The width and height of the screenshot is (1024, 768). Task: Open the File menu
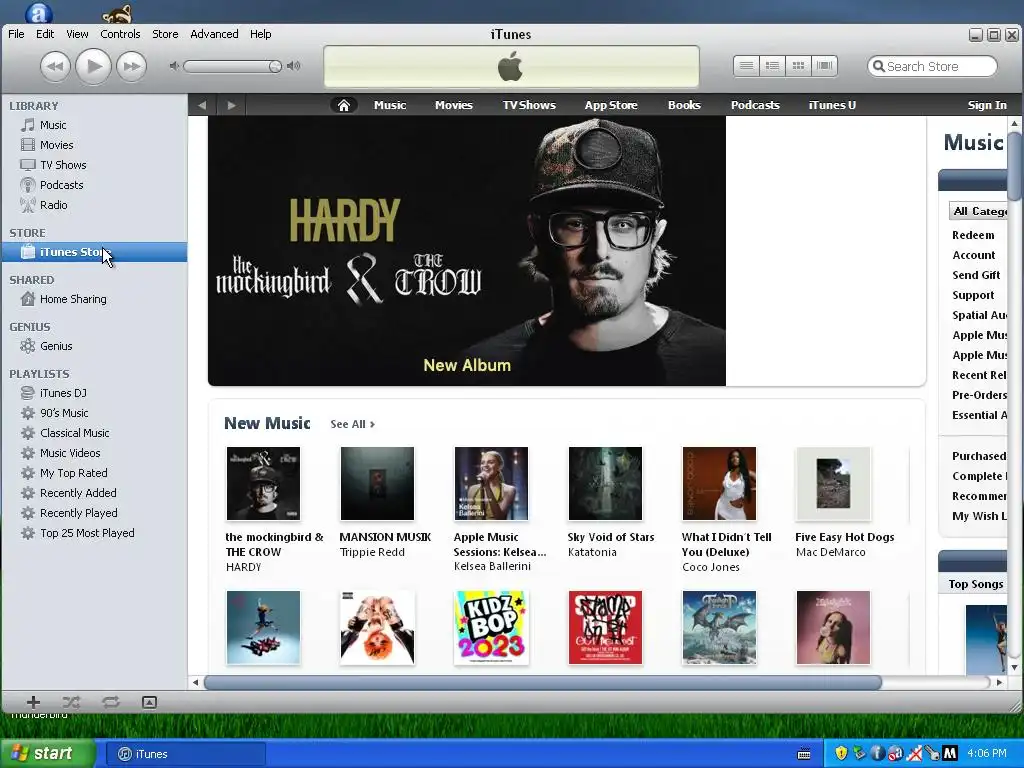coord(16,34)
